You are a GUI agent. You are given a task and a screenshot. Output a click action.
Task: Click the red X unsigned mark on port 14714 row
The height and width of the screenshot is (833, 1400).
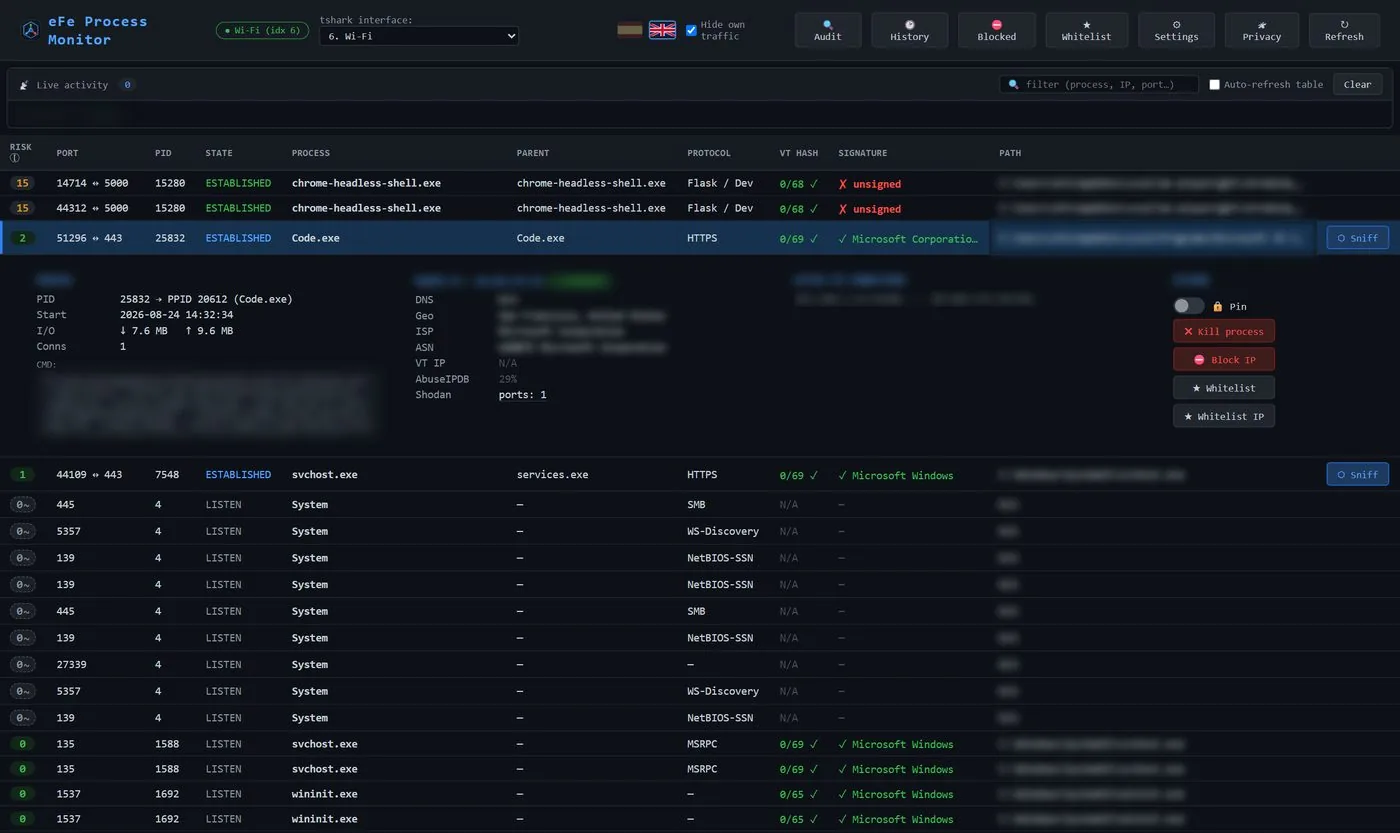(x=843, y=184)
